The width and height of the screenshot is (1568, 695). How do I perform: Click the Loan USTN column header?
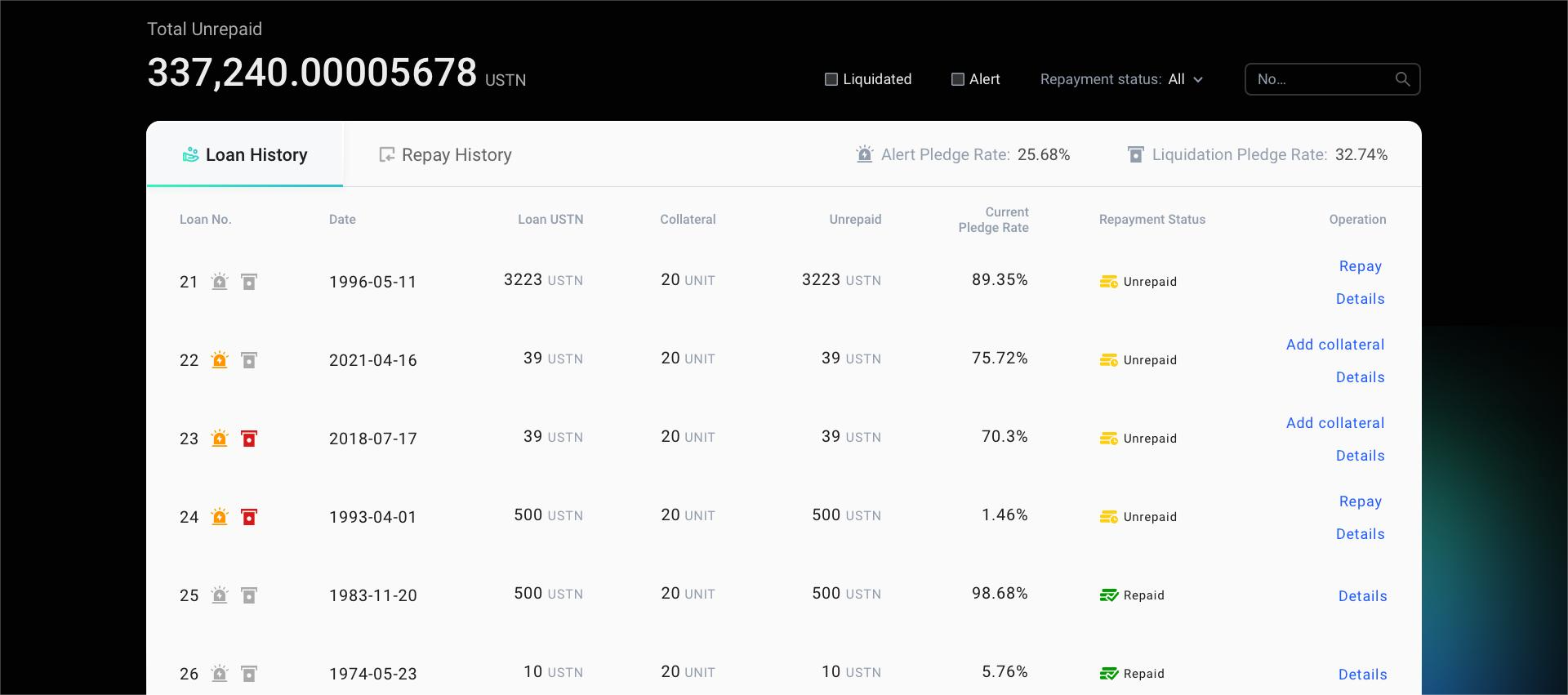pyautogui.click(x=550, y=220)
